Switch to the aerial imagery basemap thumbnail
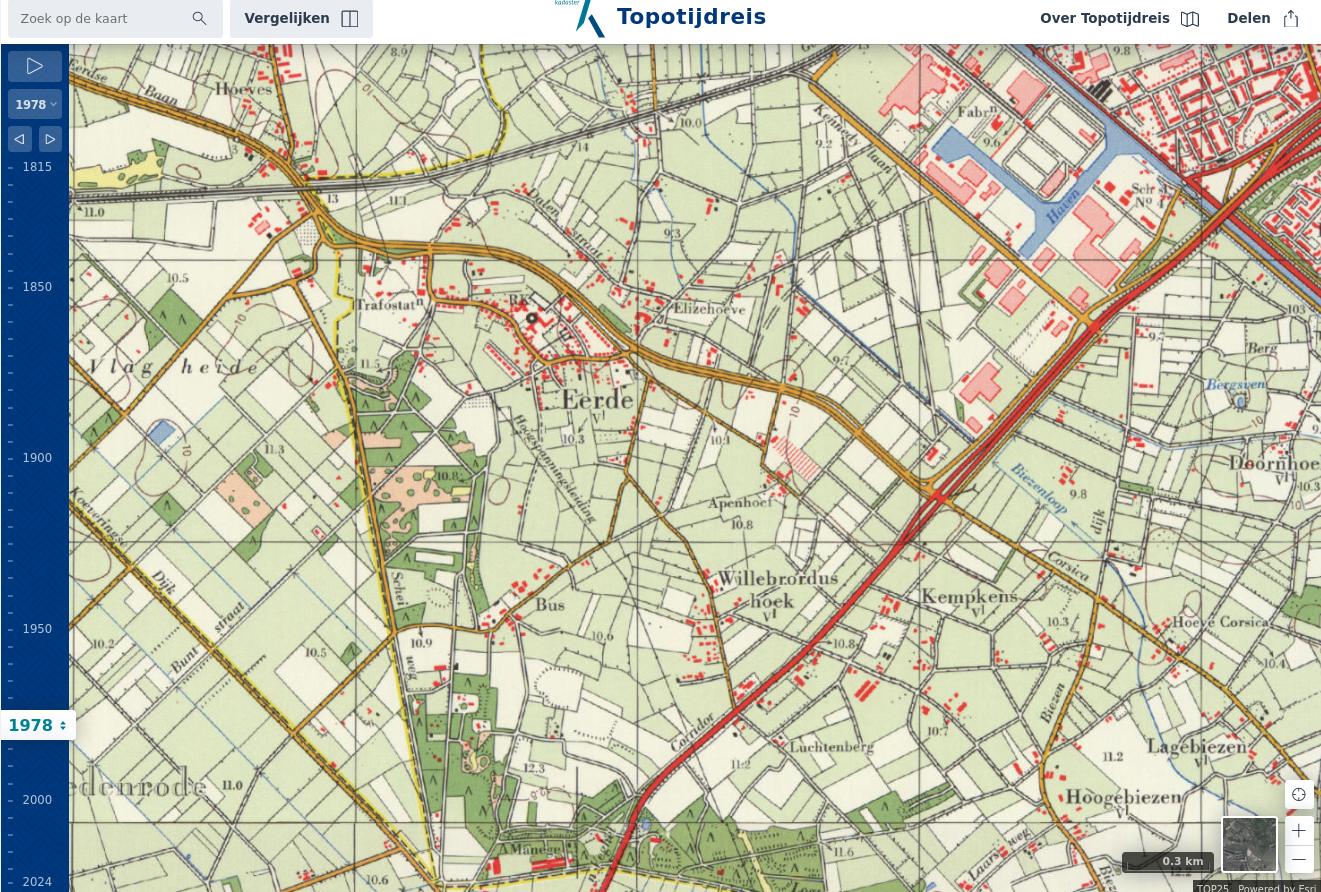 pos(1249,844)
